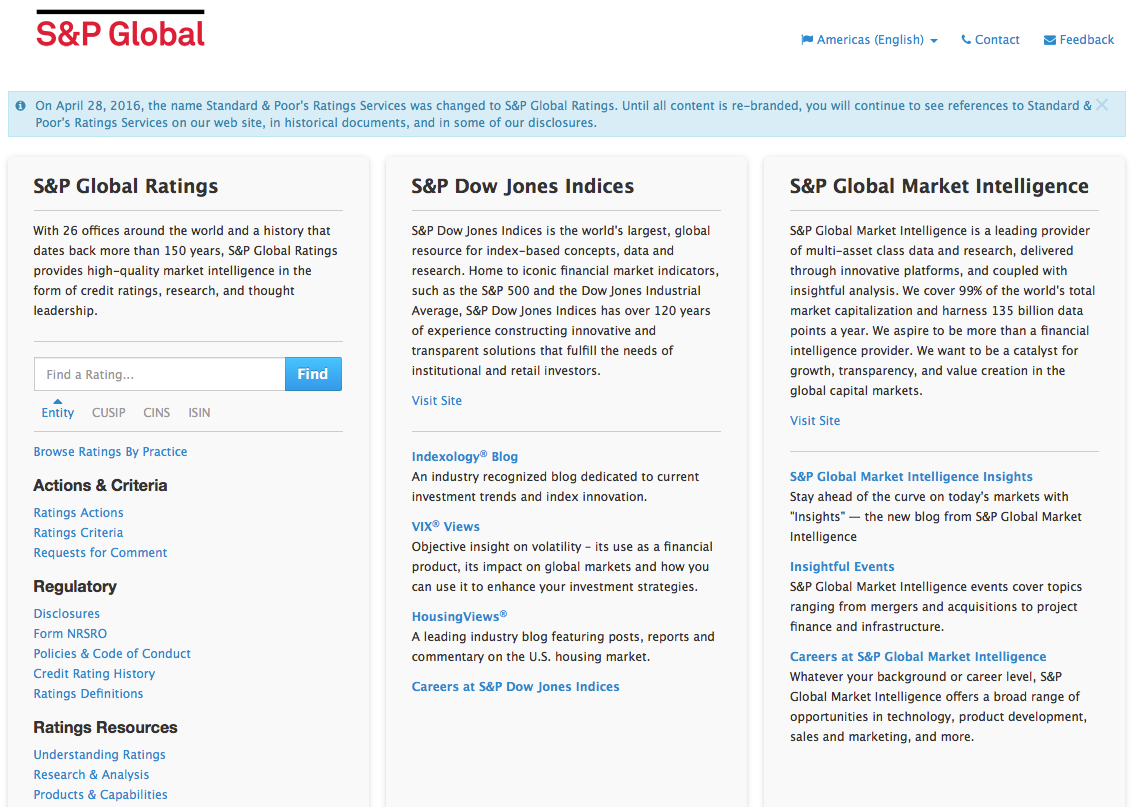The width and height of the screenshot is (1134, 807).
Task: Click the S&P Global Ratings heading
Action: pos(126,186)
